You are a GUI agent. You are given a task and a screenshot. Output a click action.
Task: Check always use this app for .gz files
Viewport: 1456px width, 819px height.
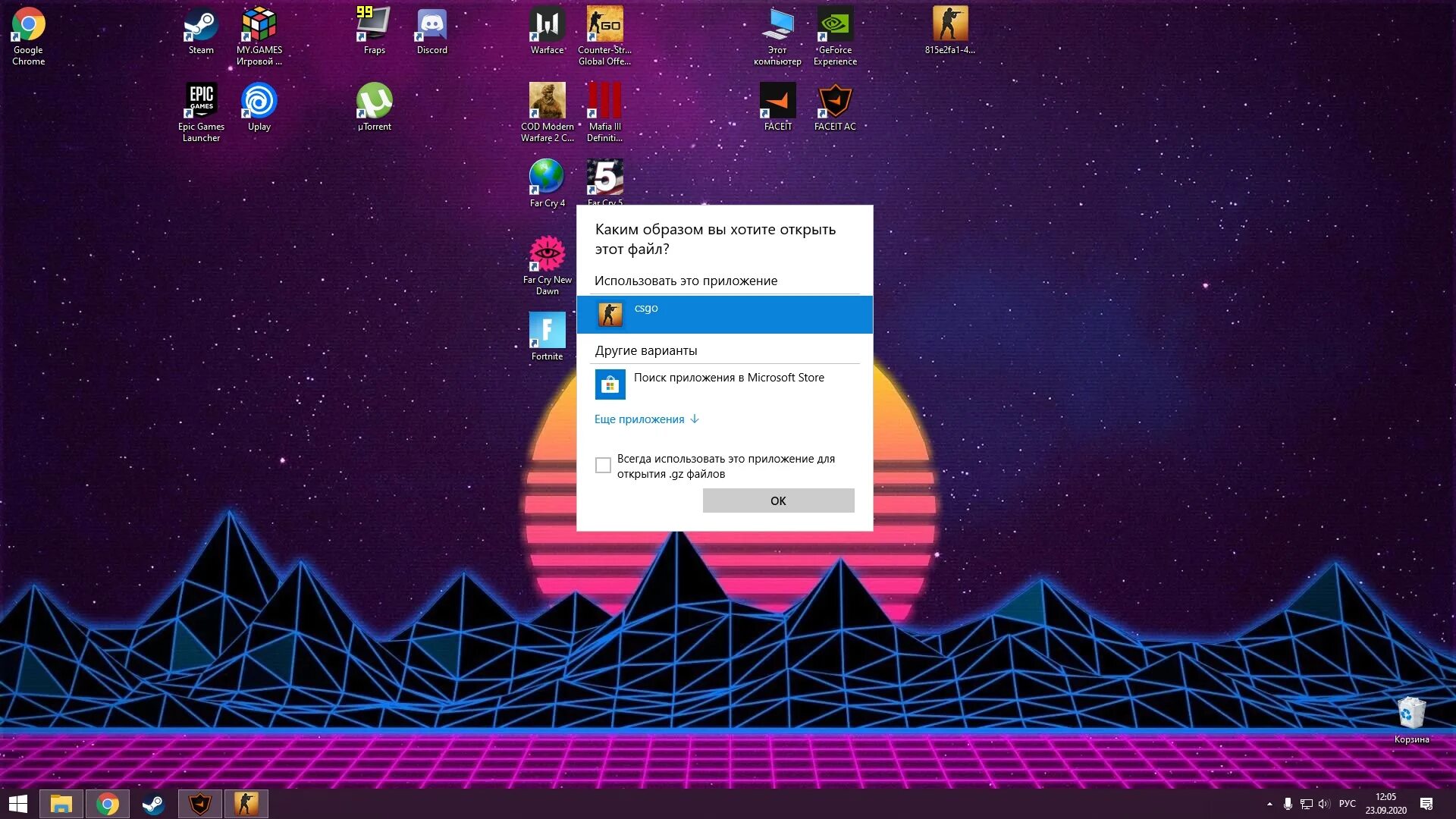(603, 466)
